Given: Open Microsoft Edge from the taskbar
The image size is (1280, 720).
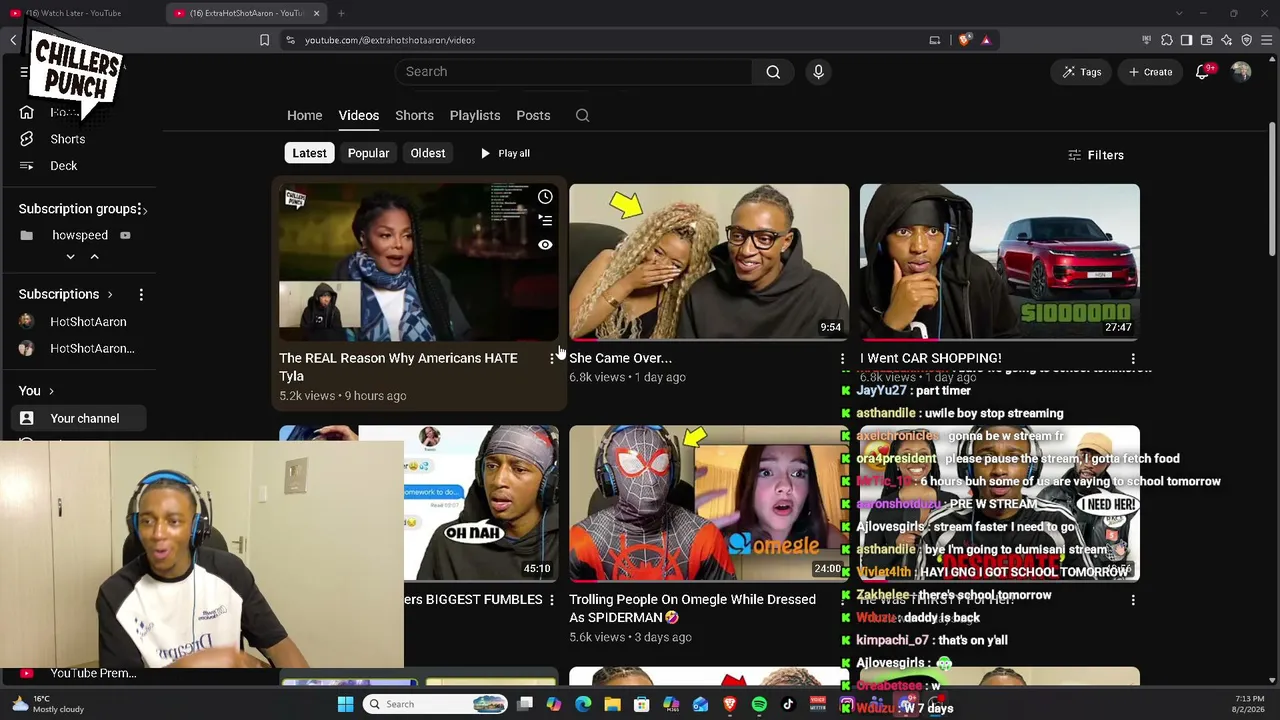Looking at the screenshot, I should click(x=583, y=704).
